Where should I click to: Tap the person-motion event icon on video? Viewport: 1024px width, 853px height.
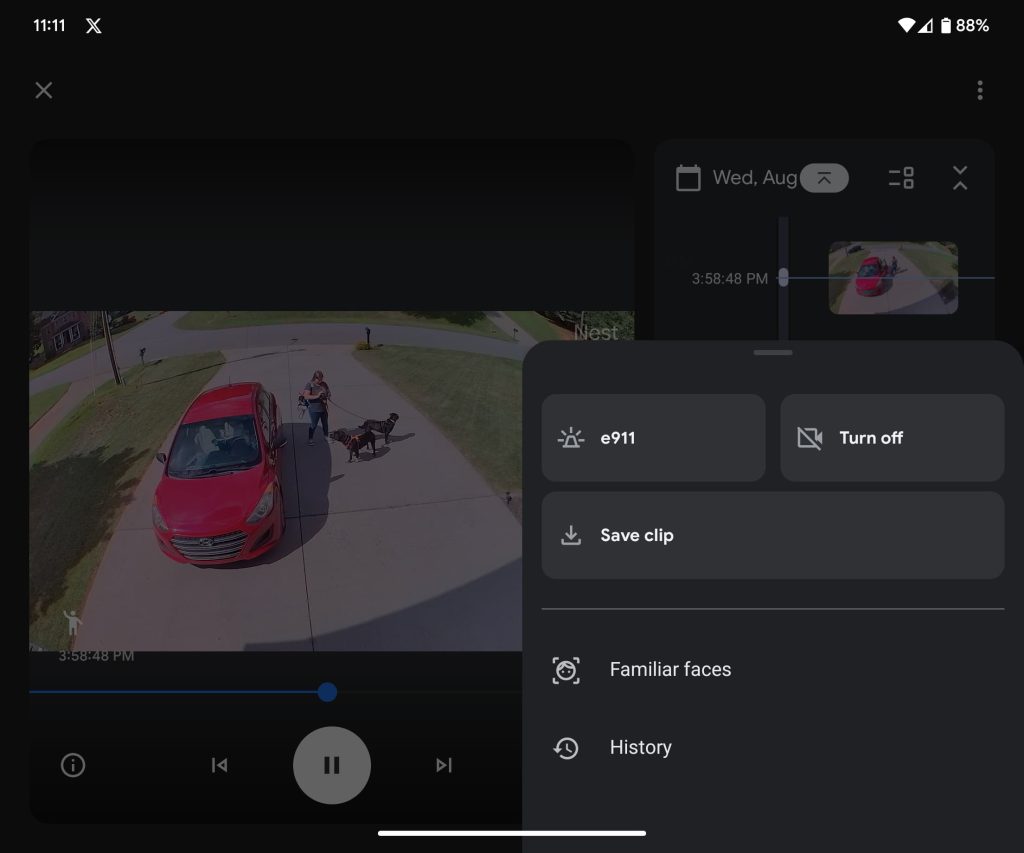pos(72,623)
